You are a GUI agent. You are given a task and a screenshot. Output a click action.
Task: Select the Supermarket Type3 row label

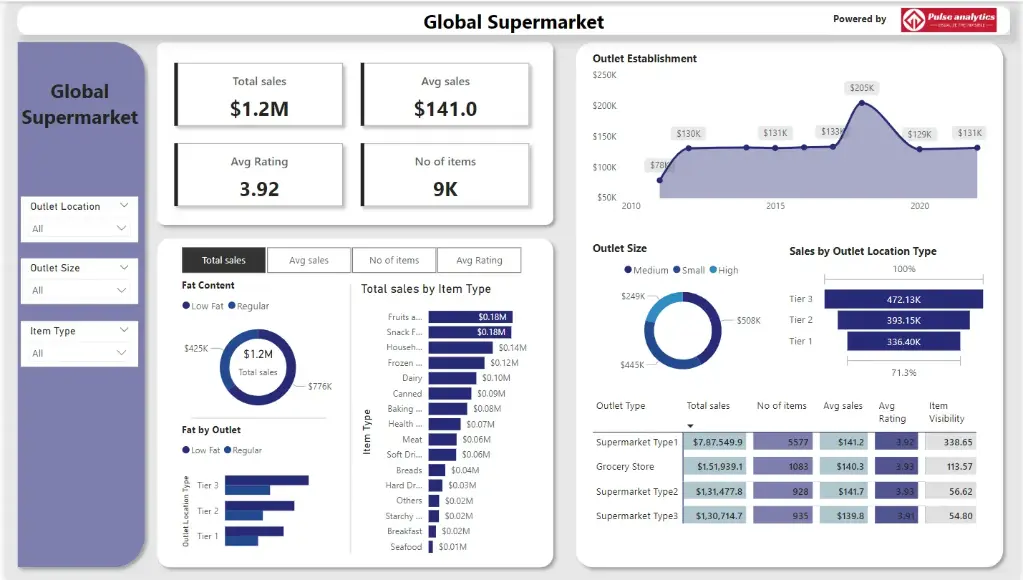pos(637,515)
